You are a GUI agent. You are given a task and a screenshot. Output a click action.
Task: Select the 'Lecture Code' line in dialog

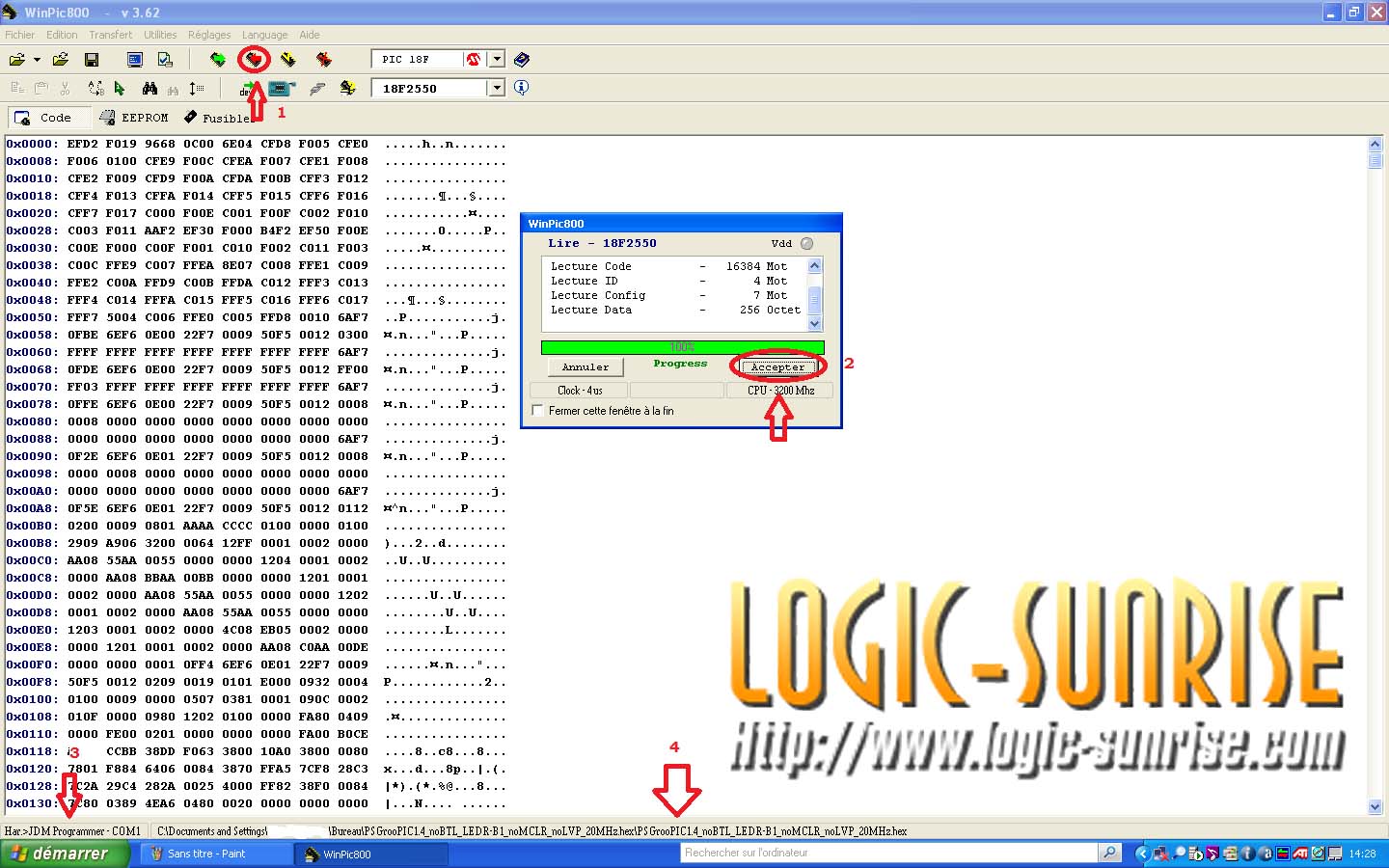coord(675,266)
